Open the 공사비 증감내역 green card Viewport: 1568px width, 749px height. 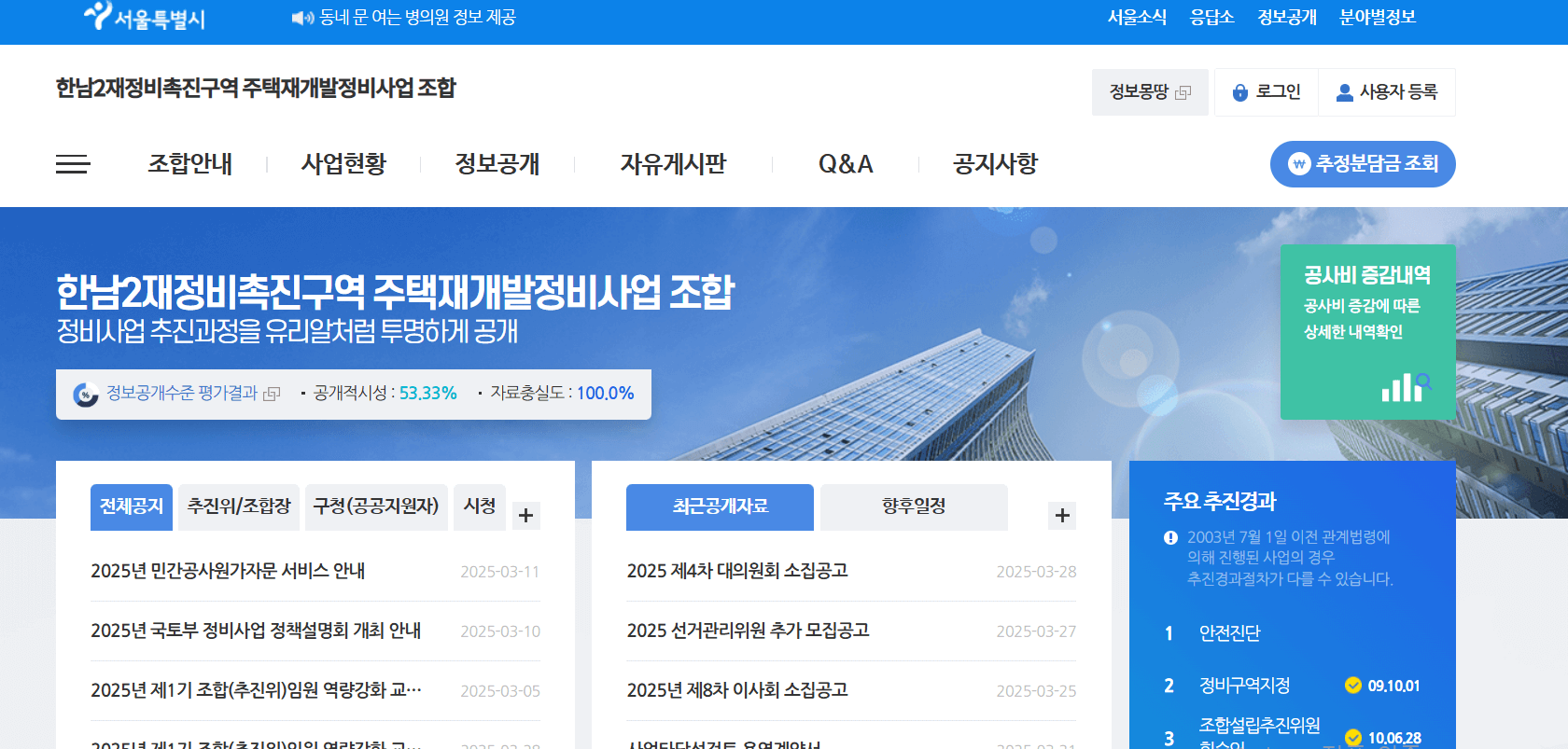point(1368,332)
